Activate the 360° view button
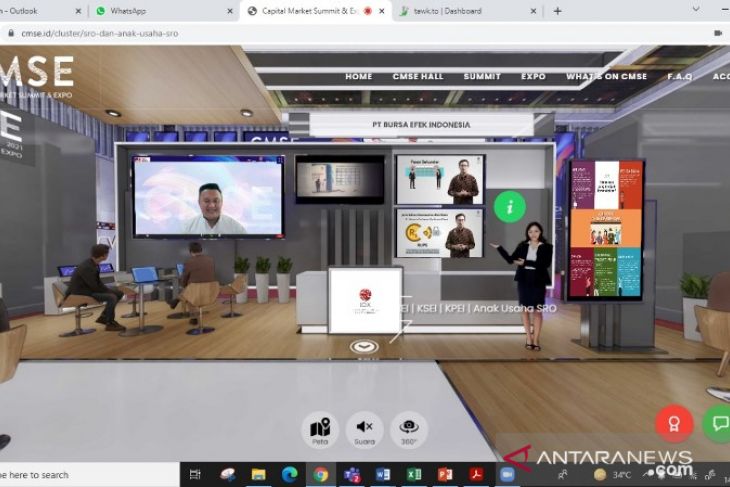This screenshot has height=487, width=730. [409, 430]
